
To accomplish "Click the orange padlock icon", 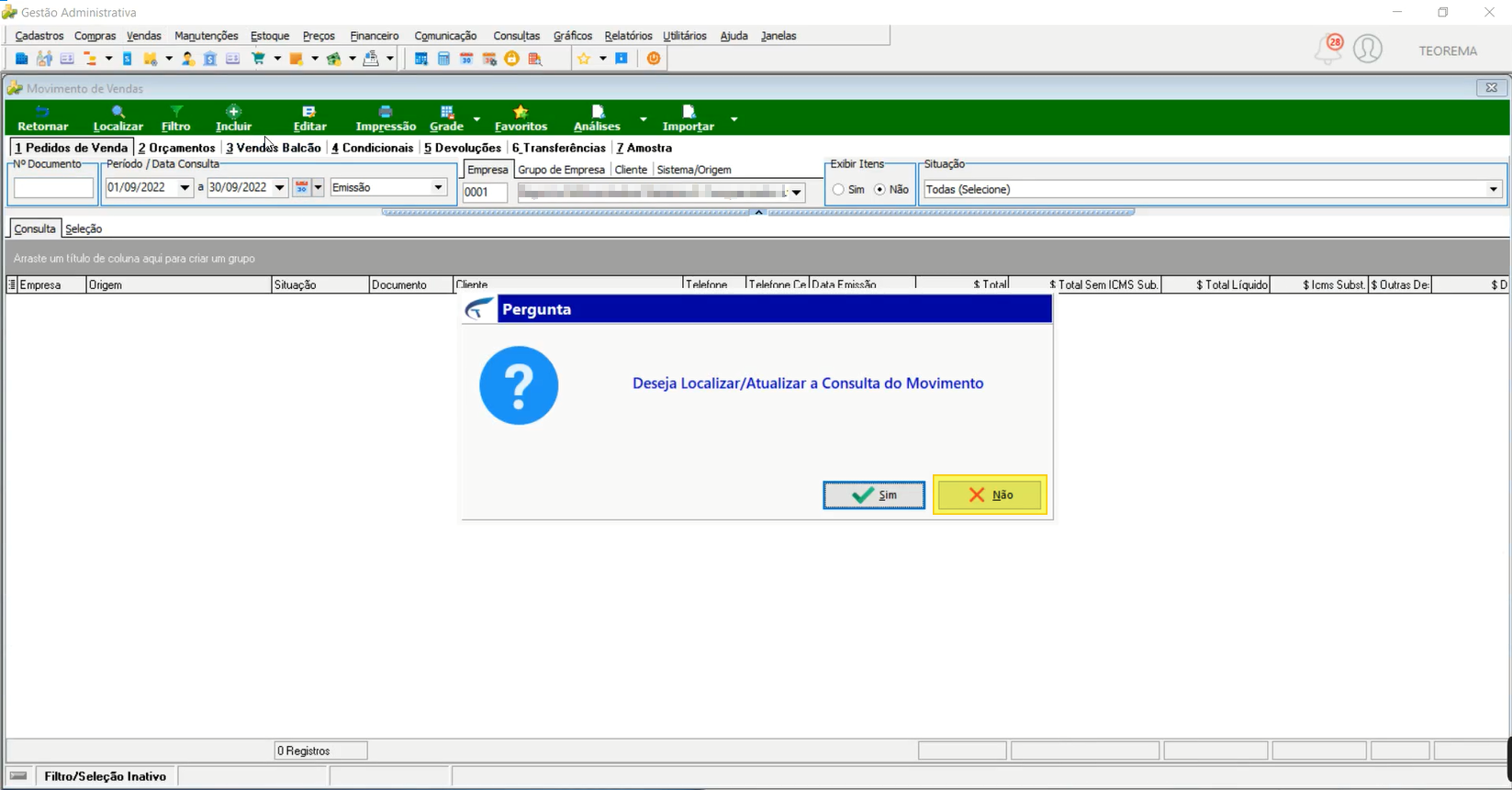I will (x=512, y=59).
